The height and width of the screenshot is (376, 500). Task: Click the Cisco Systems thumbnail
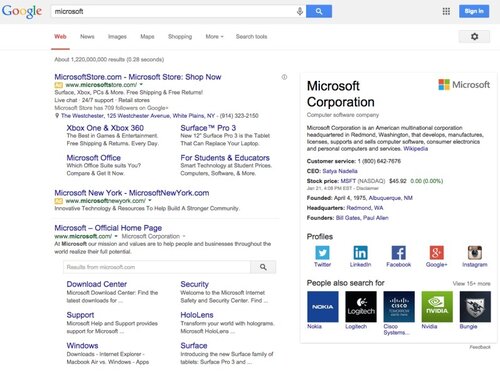(399, 307)
